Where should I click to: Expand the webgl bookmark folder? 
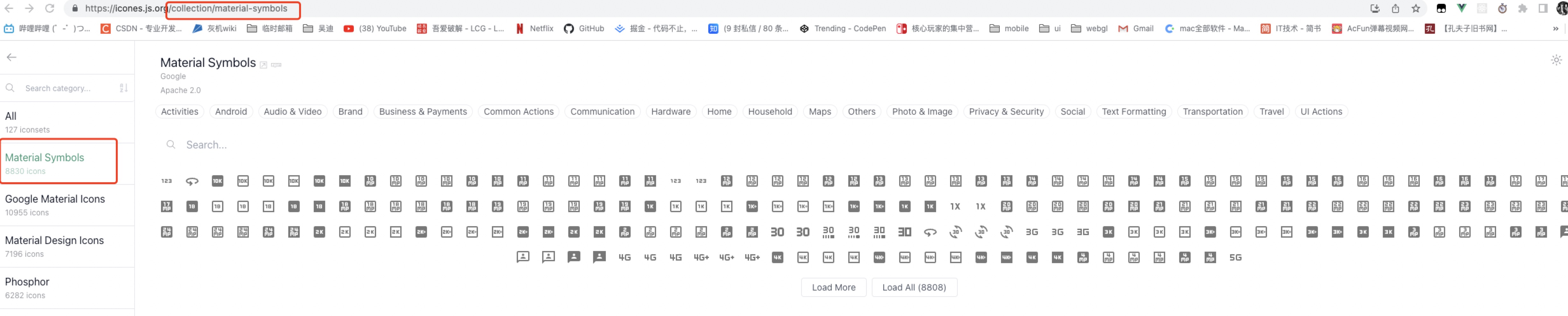(1089, 29)
